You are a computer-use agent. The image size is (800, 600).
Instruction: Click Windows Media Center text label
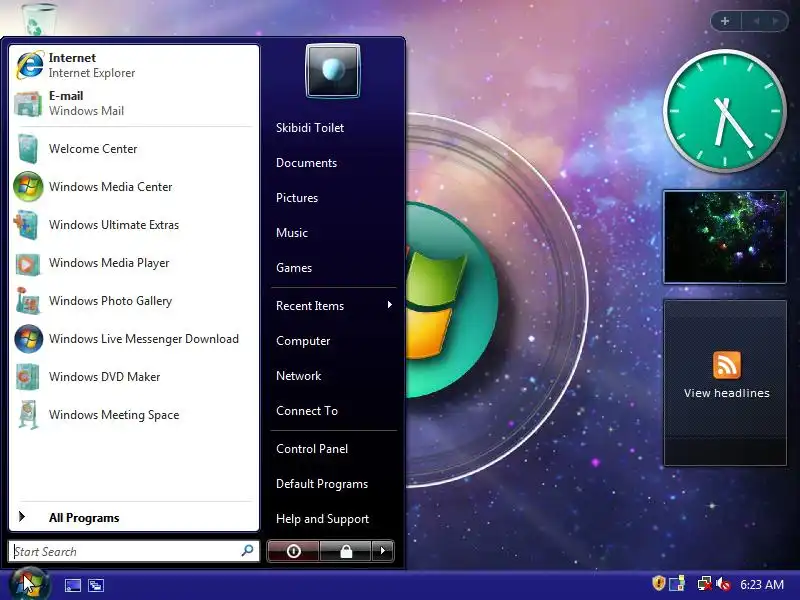110,187
